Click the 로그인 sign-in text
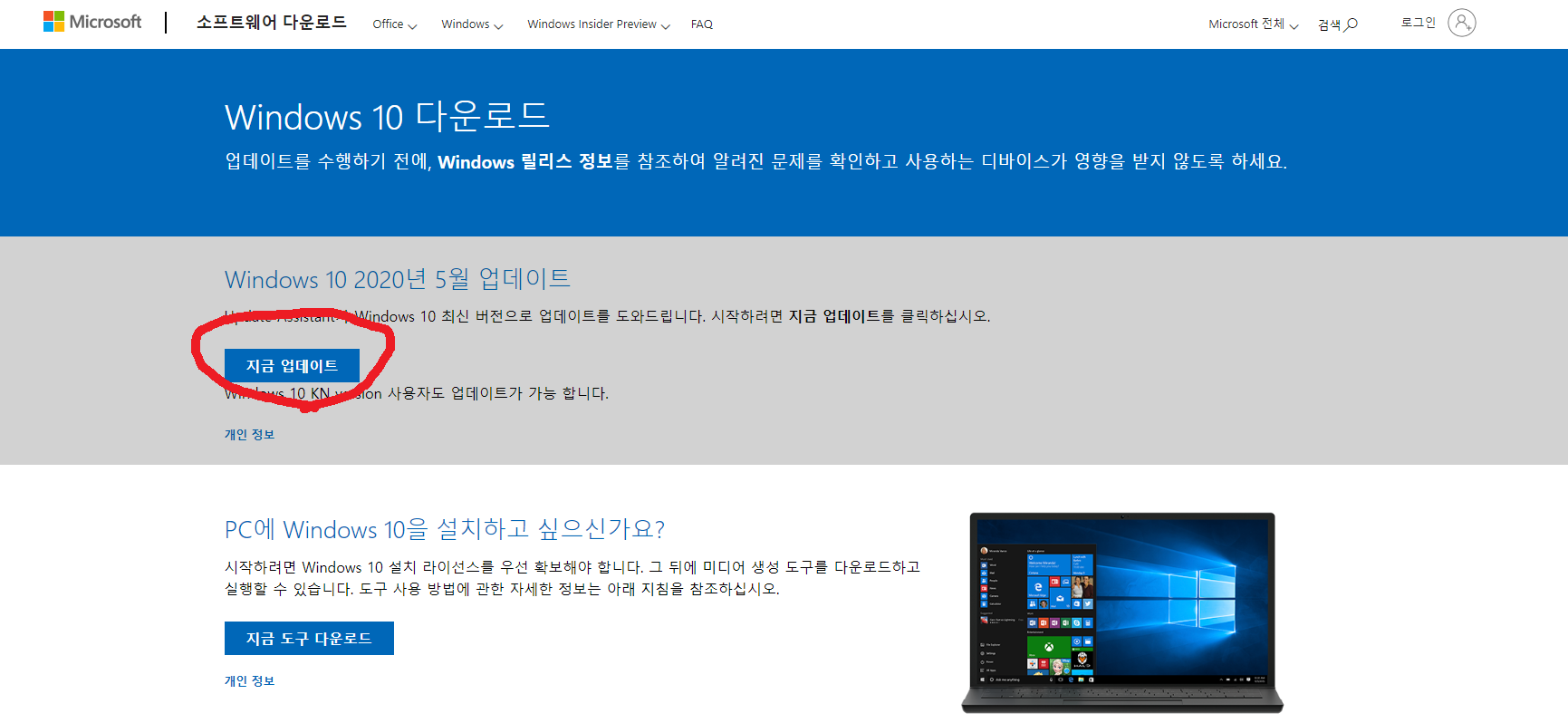This screenshot has height=723, width=1568. point(1419,23)
